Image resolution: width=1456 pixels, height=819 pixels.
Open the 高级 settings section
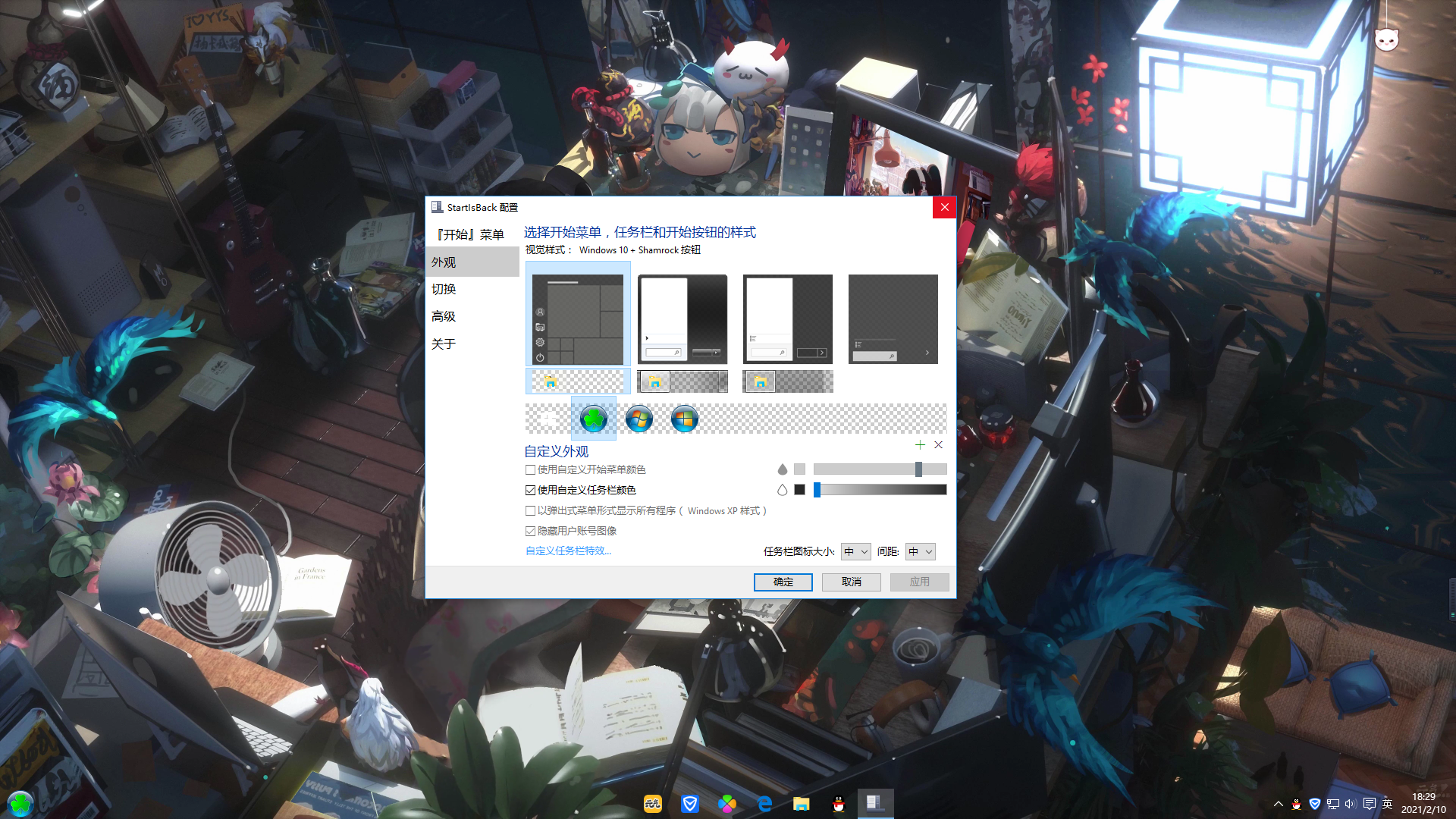click(444, 317)
